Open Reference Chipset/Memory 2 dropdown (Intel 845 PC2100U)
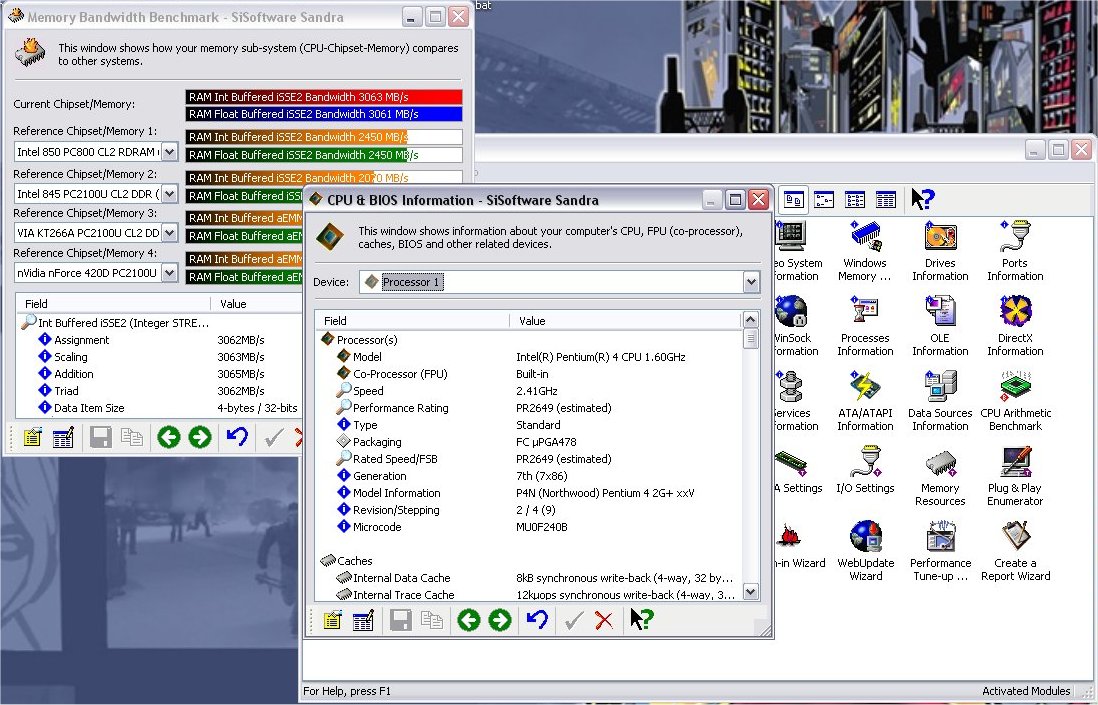 tap(169, 193)
